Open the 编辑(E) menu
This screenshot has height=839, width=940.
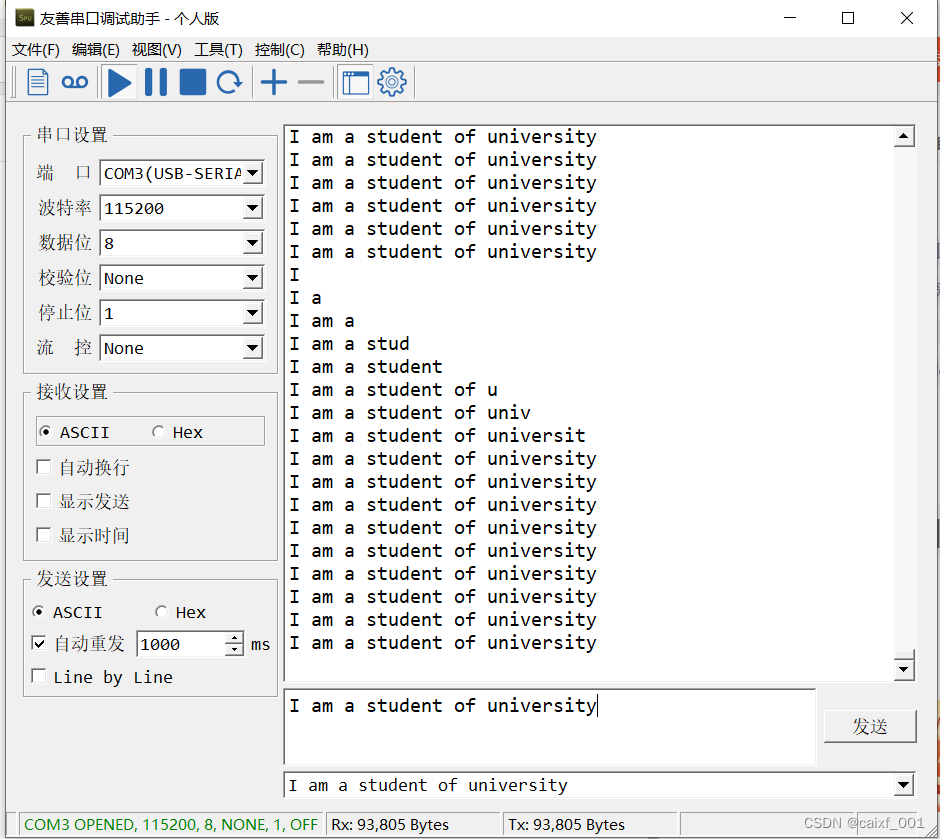coord(95,50)
